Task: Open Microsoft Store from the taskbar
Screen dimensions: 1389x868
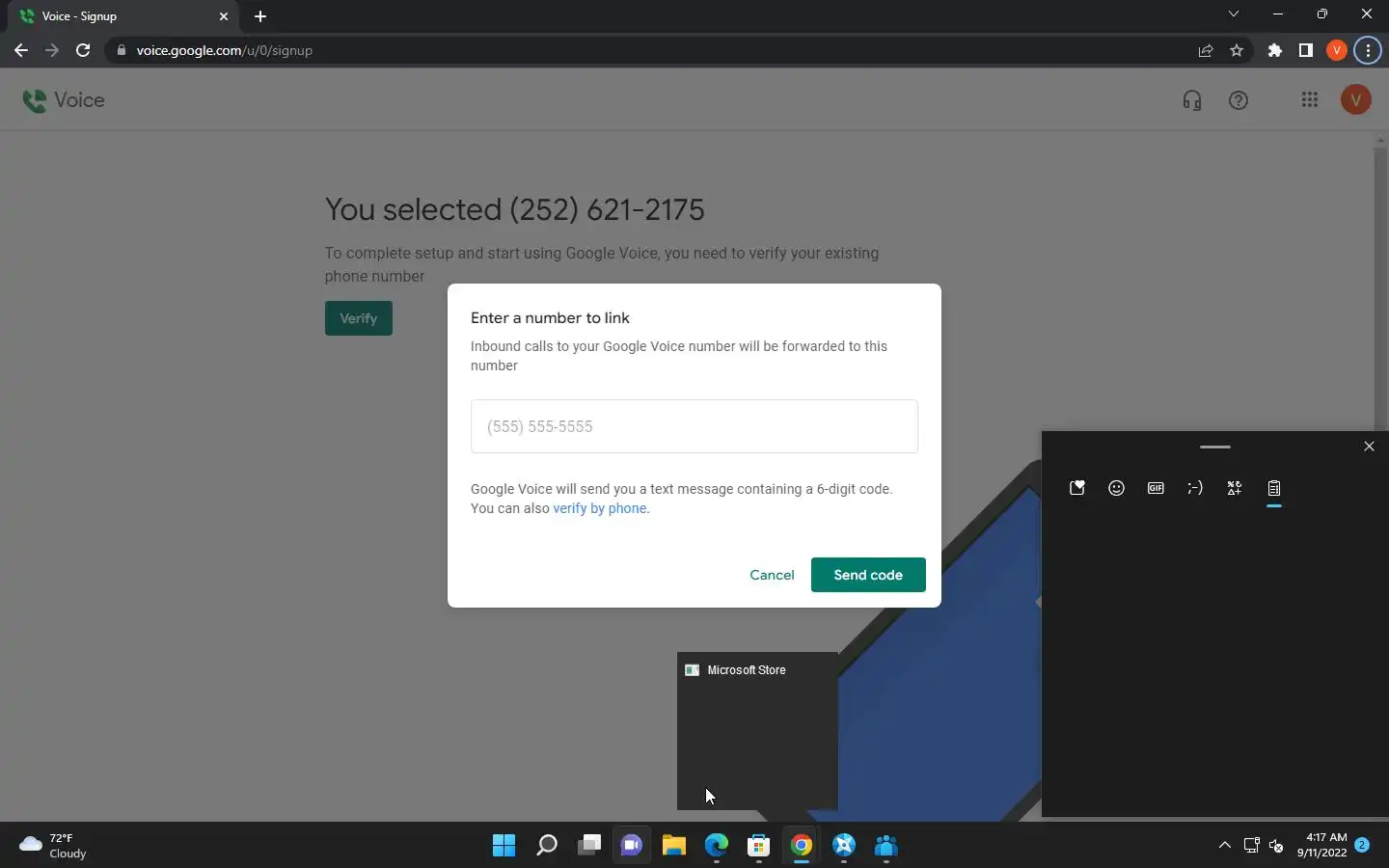Action: pos(758,846)
